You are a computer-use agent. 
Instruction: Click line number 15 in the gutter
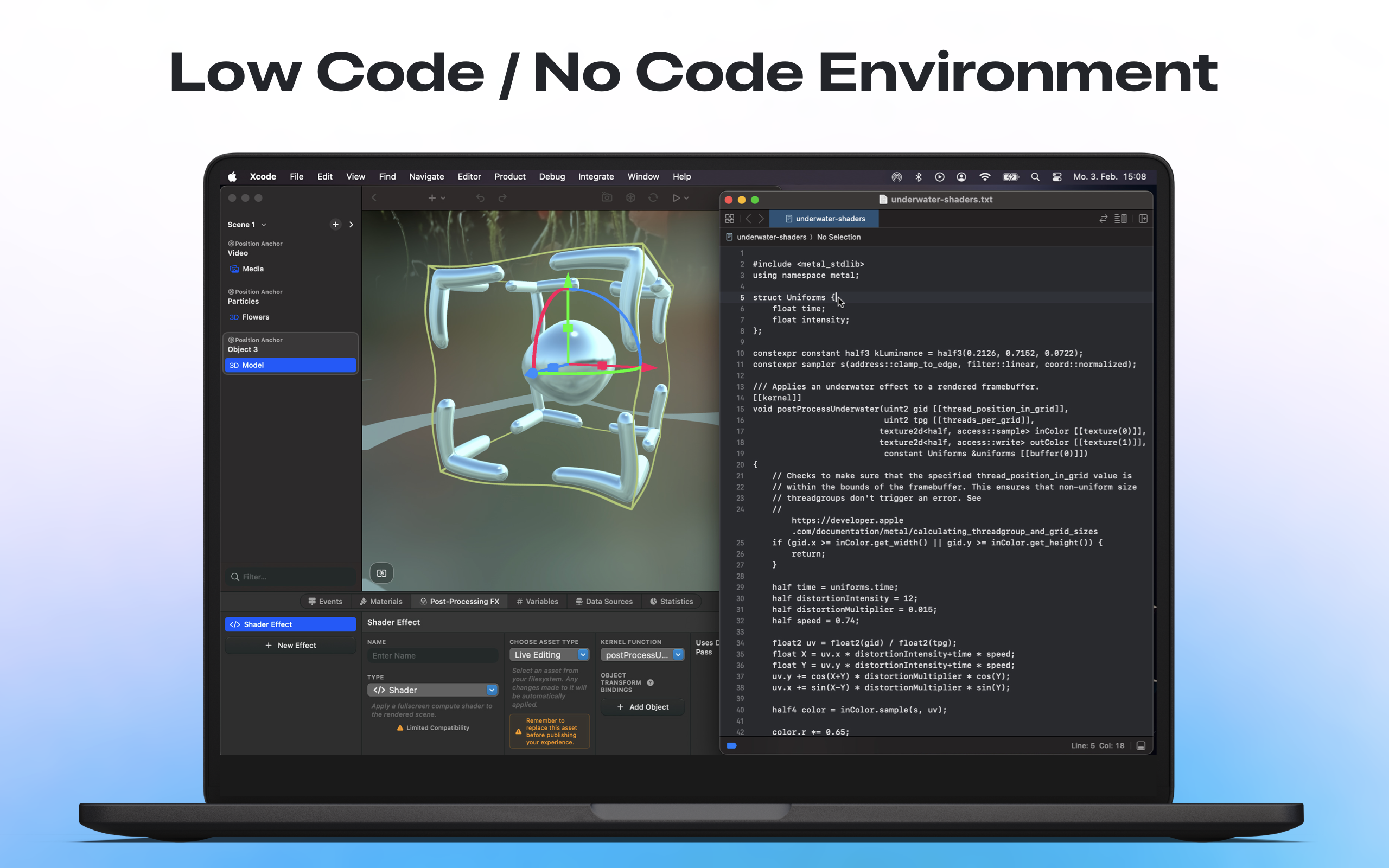[740, 409]
